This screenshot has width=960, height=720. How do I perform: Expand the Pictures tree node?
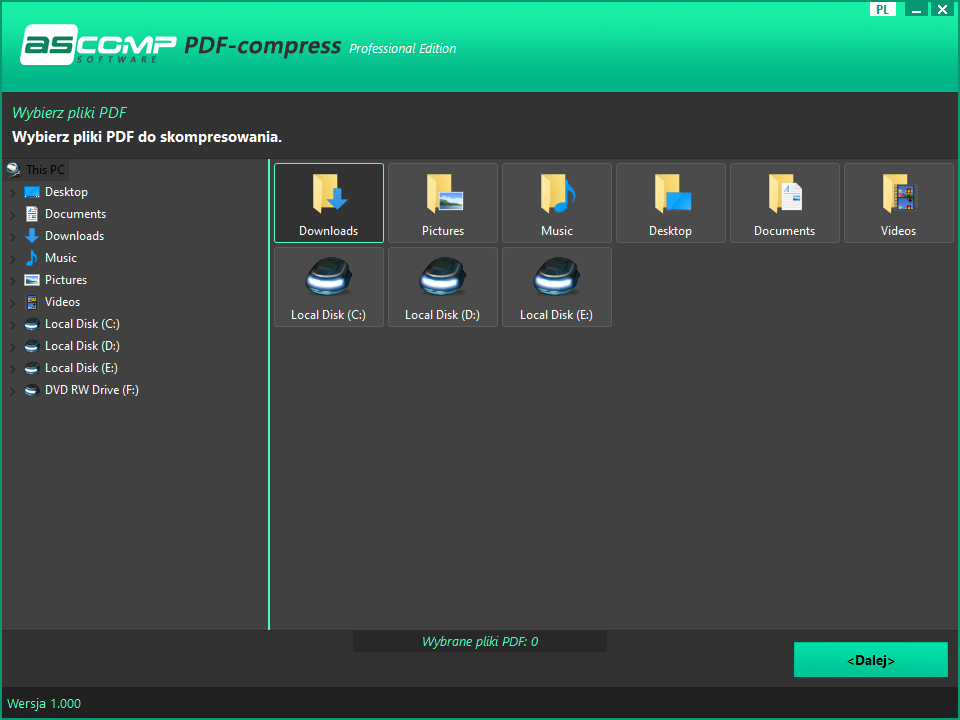coord(12,281)
